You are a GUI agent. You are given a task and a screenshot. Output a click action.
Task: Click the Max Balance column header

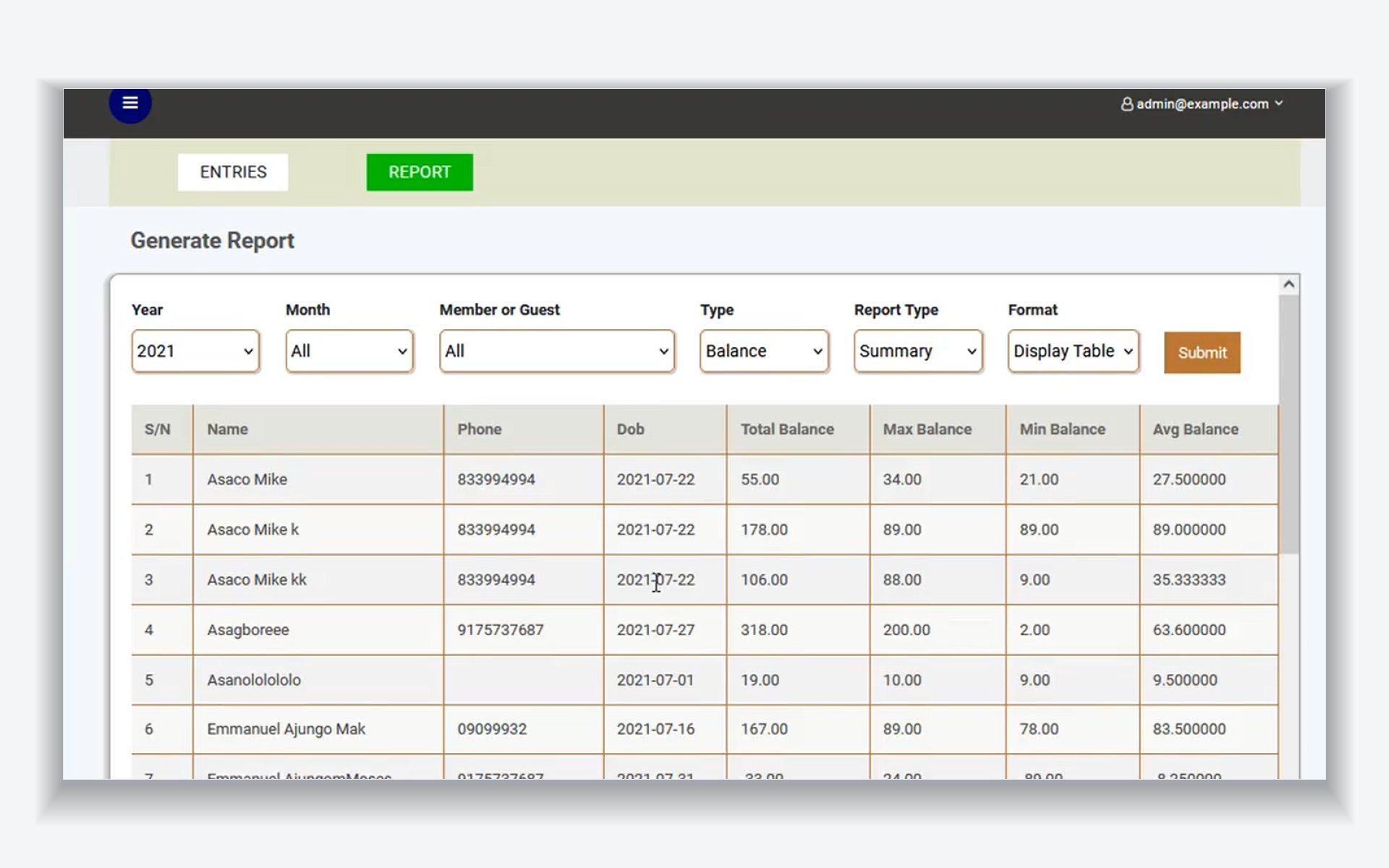938,430
